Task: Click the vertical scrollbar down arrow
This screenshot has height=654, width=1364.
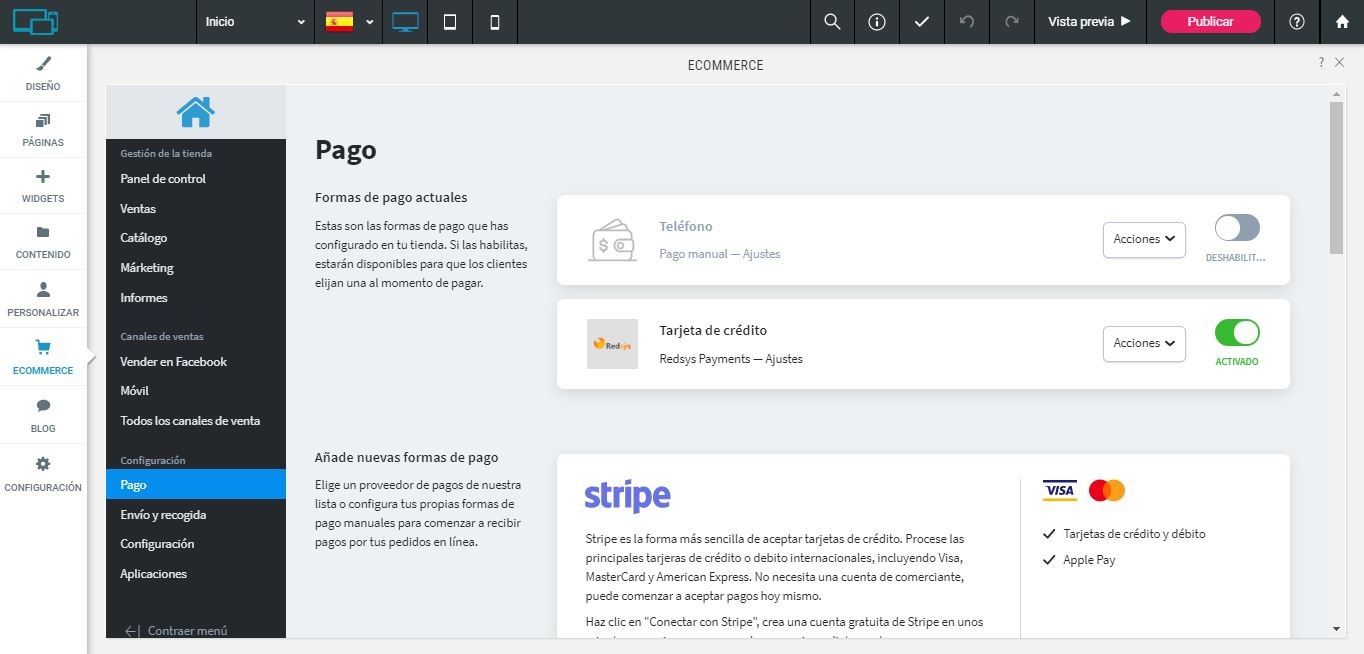Action: click(1336, 629)
